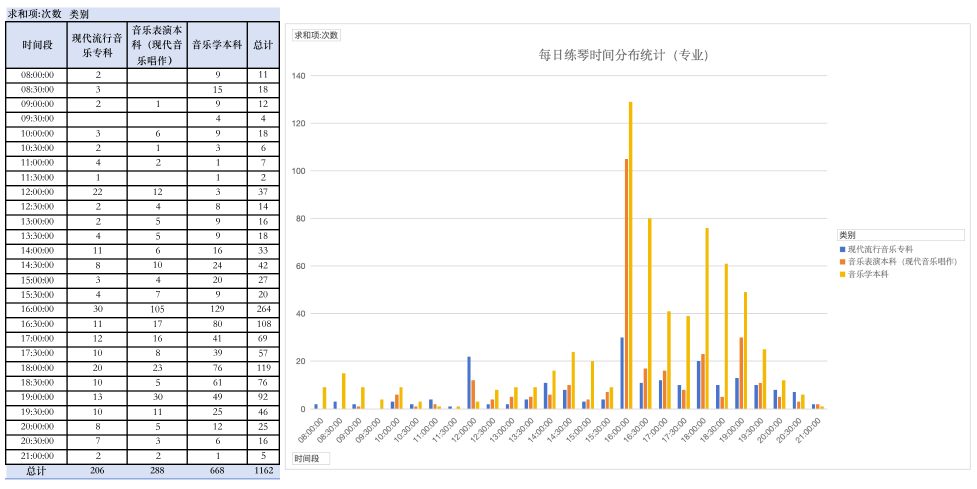The height and width of the screenshot is (489, 977).
Task: Click the 100 y-axis label on chart
Action: [x=298, y=171]
